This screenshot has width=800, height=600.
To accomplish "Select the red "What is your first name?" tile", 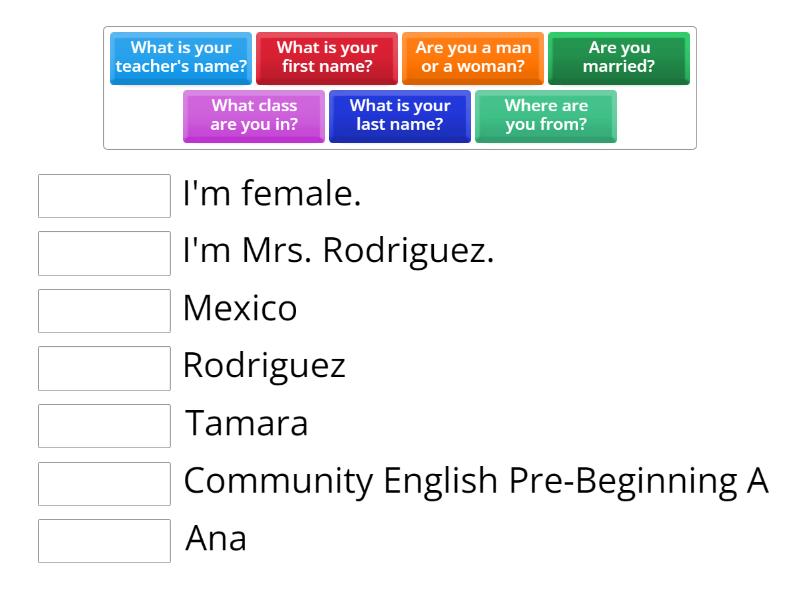I will [327, 58].
